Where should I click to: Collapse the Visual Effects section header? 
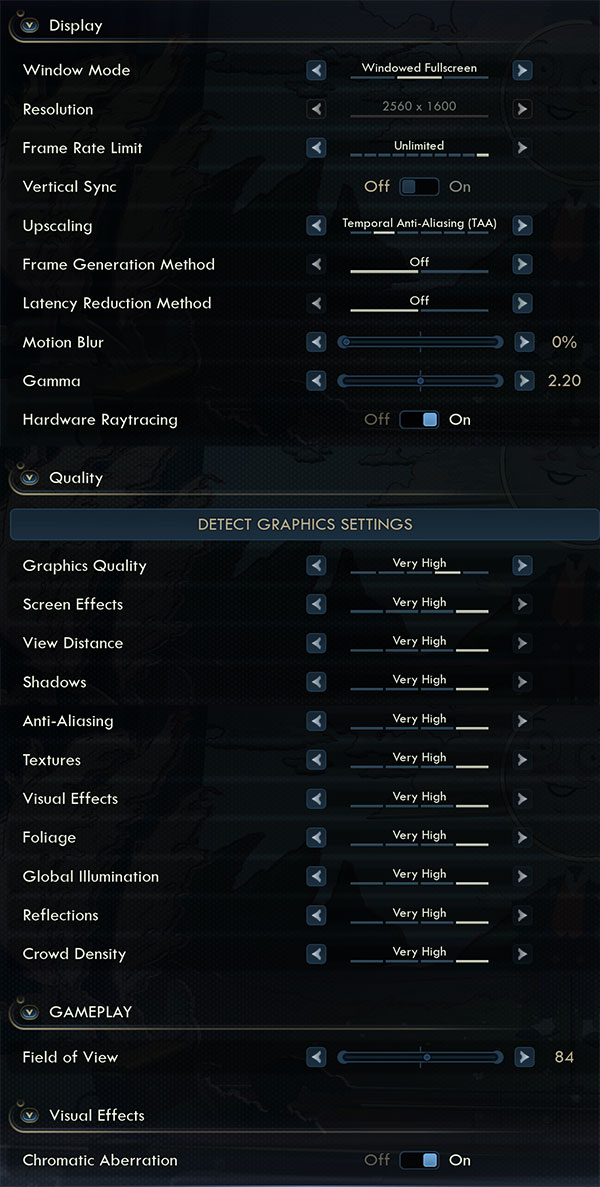coord(29,1116)
